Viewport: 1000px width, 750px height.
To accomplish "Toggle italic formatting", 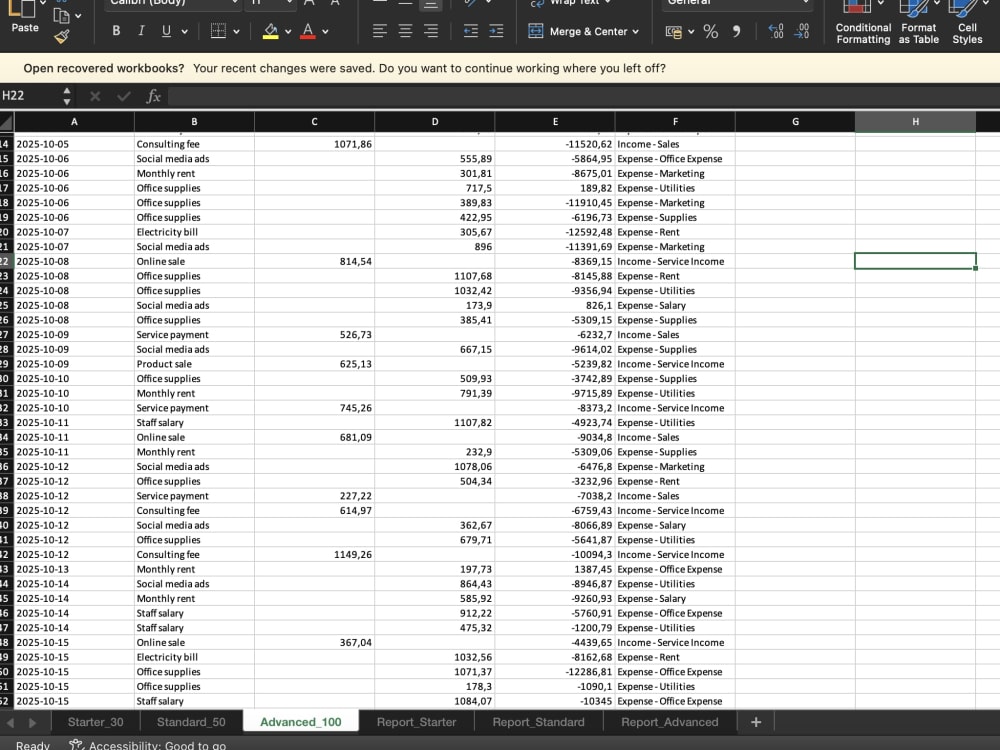I will 141,31.
